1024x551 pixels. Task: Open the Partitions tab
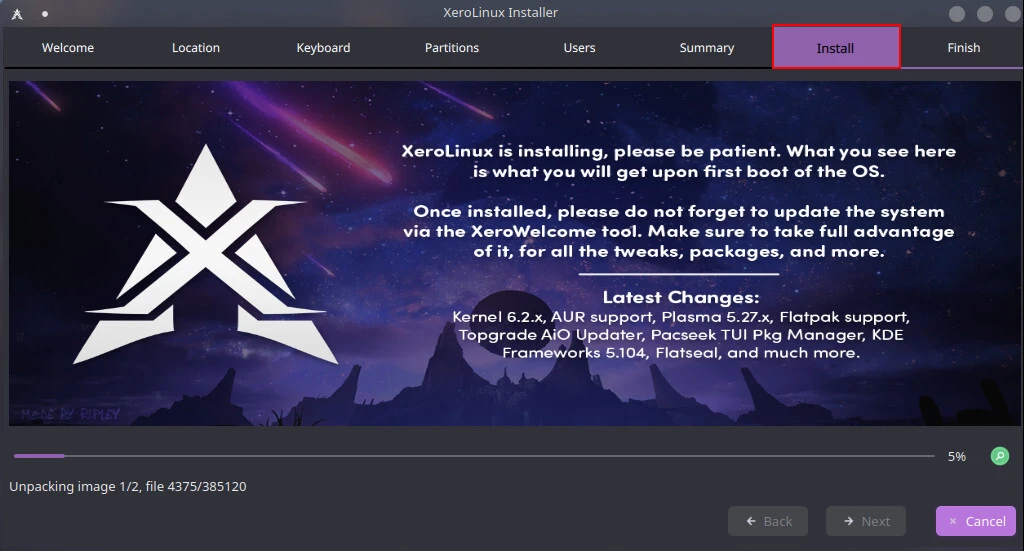(x=452, y=48)
